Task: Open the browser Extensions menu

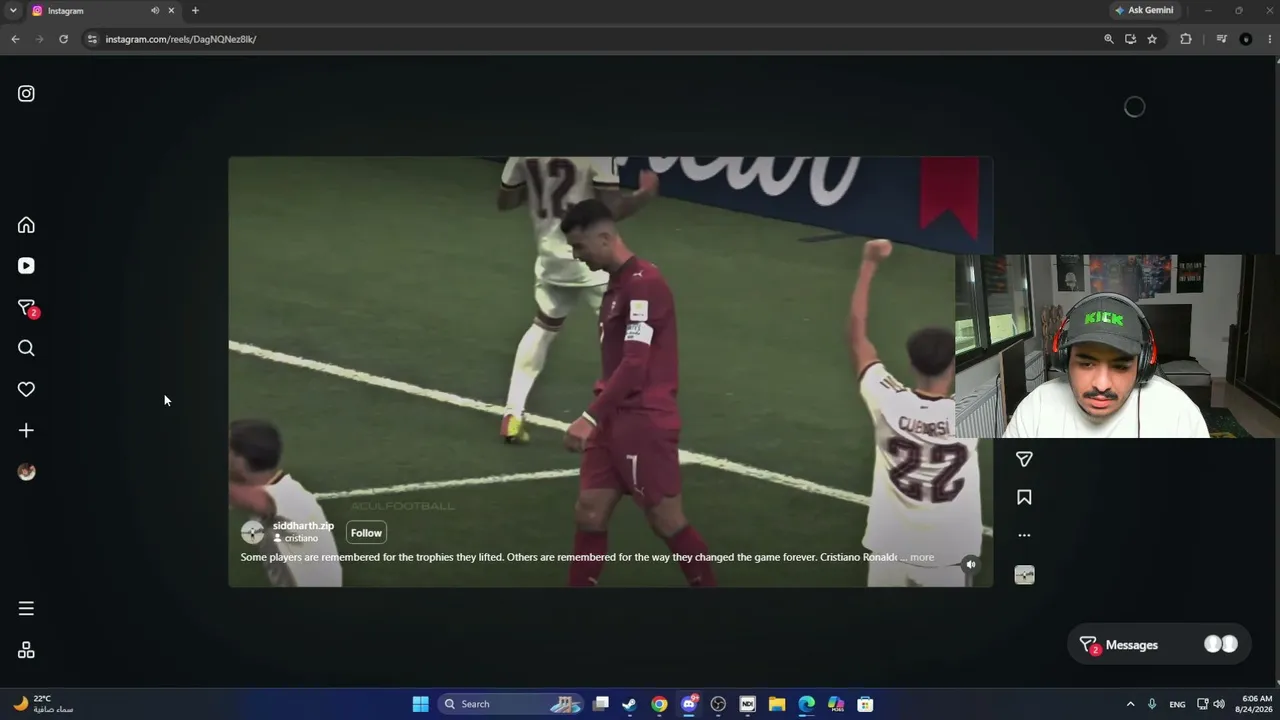Action: [x=1186, y=39]
